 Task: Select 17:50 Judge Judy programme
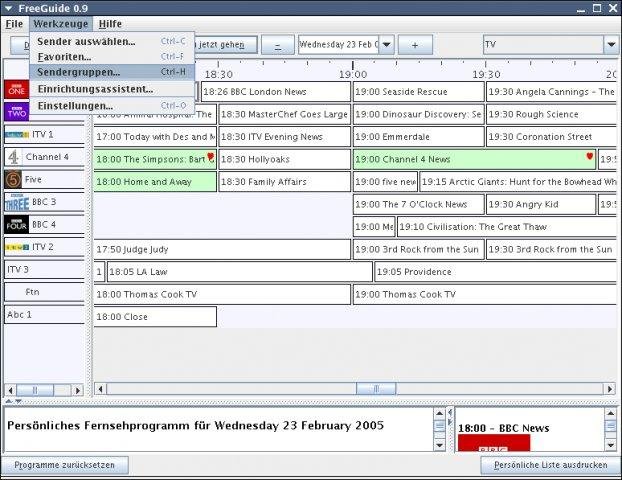click(x=222, y=249)
